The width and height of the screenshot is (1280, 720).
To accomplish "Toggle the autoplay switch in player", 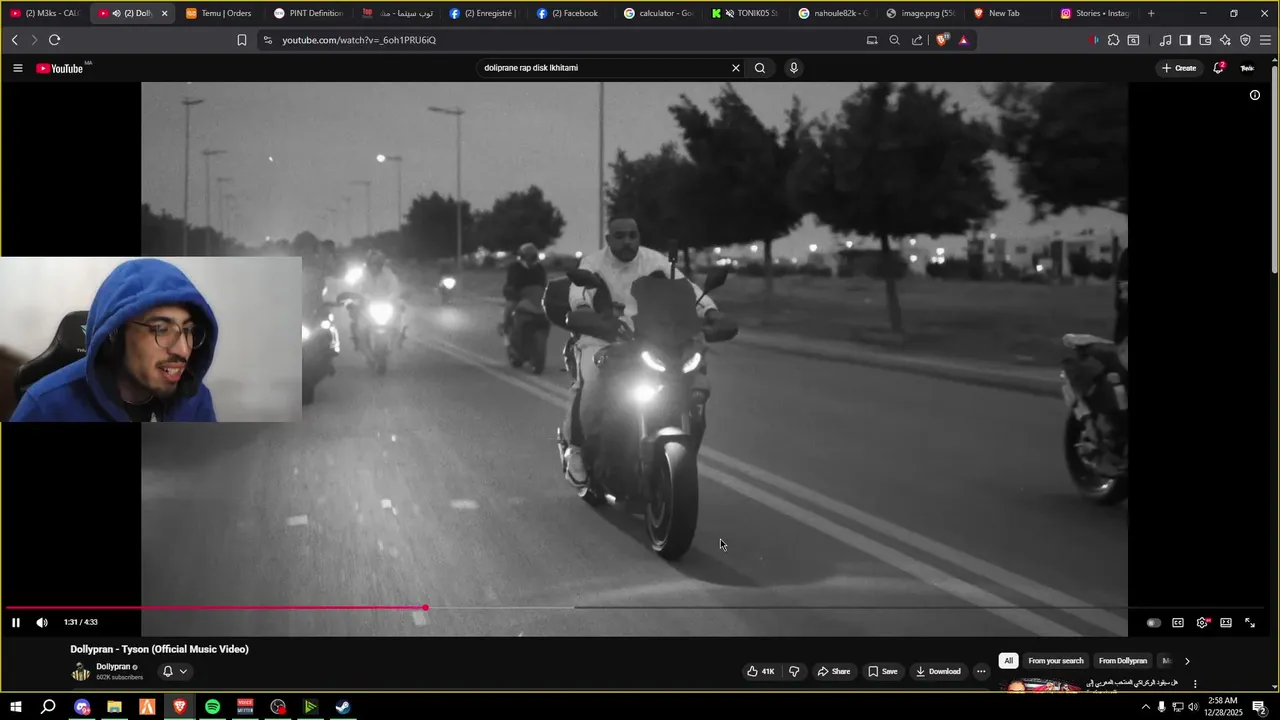I will (1153, 623).
